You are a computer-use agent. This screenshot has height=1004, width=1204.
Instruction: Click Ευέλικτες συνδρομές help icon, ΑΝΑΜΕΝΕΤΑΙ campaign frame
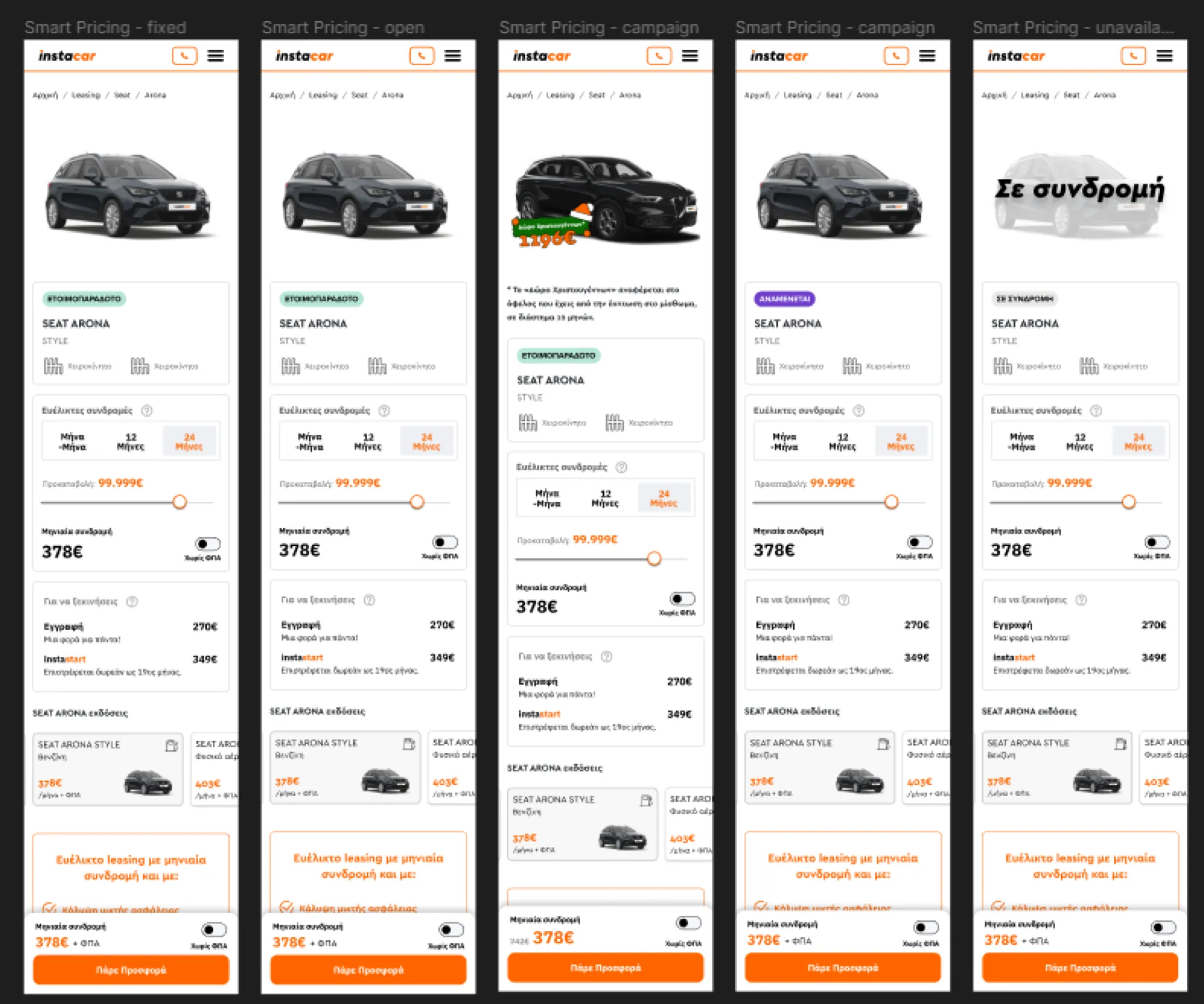coord(858,411)
